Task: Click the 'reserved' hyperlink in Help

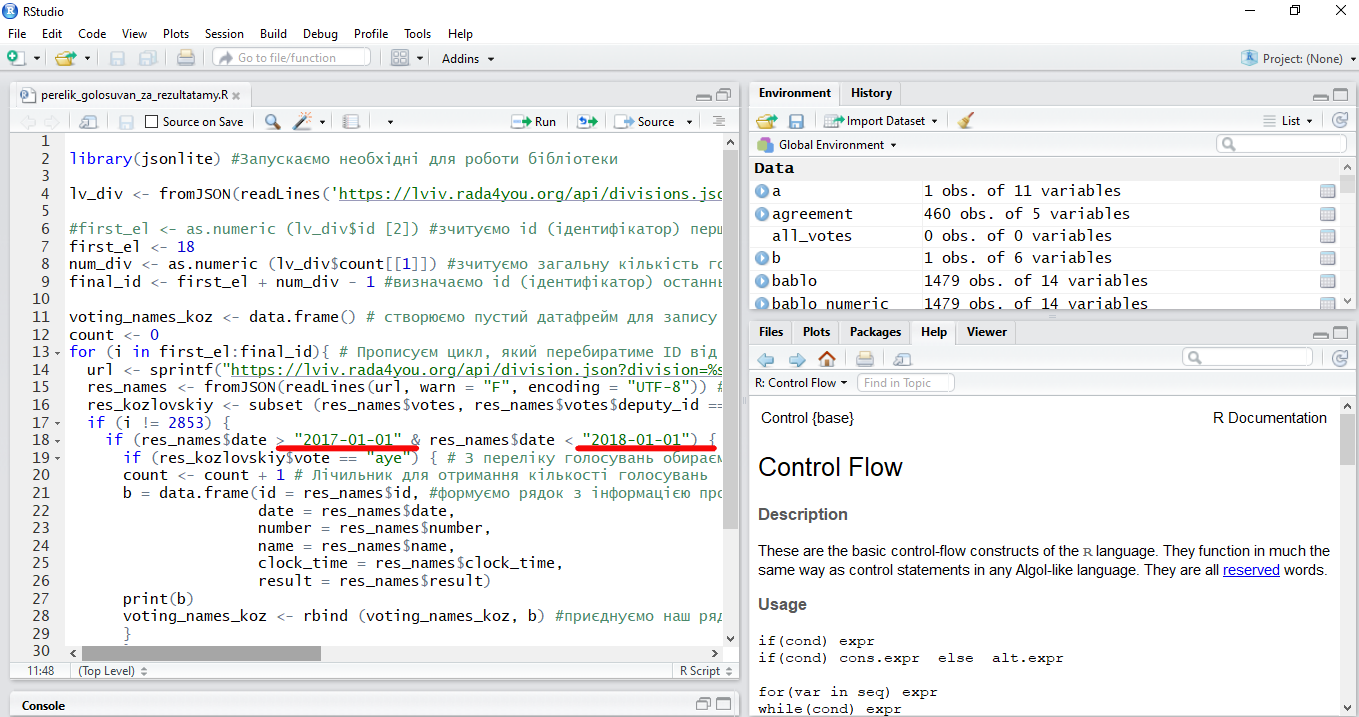Action: tap(1251, 570)
